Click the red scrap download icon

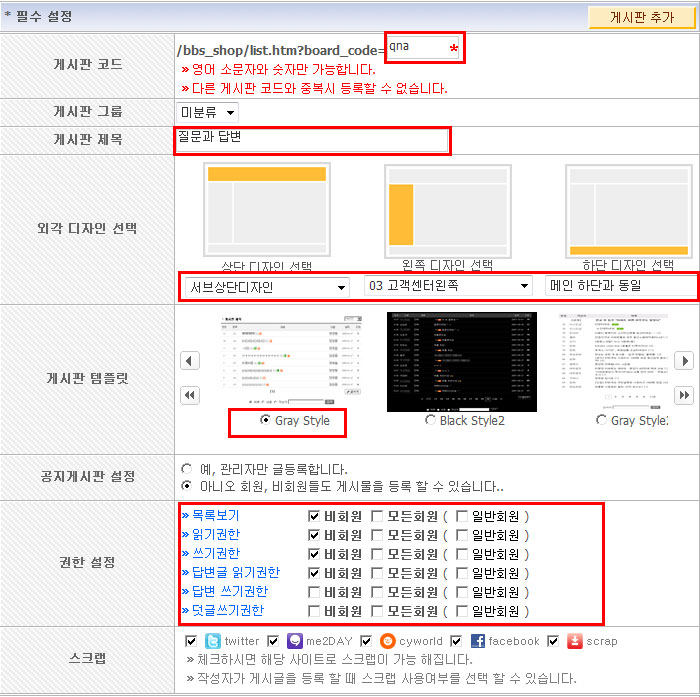(x=575, y=641)
